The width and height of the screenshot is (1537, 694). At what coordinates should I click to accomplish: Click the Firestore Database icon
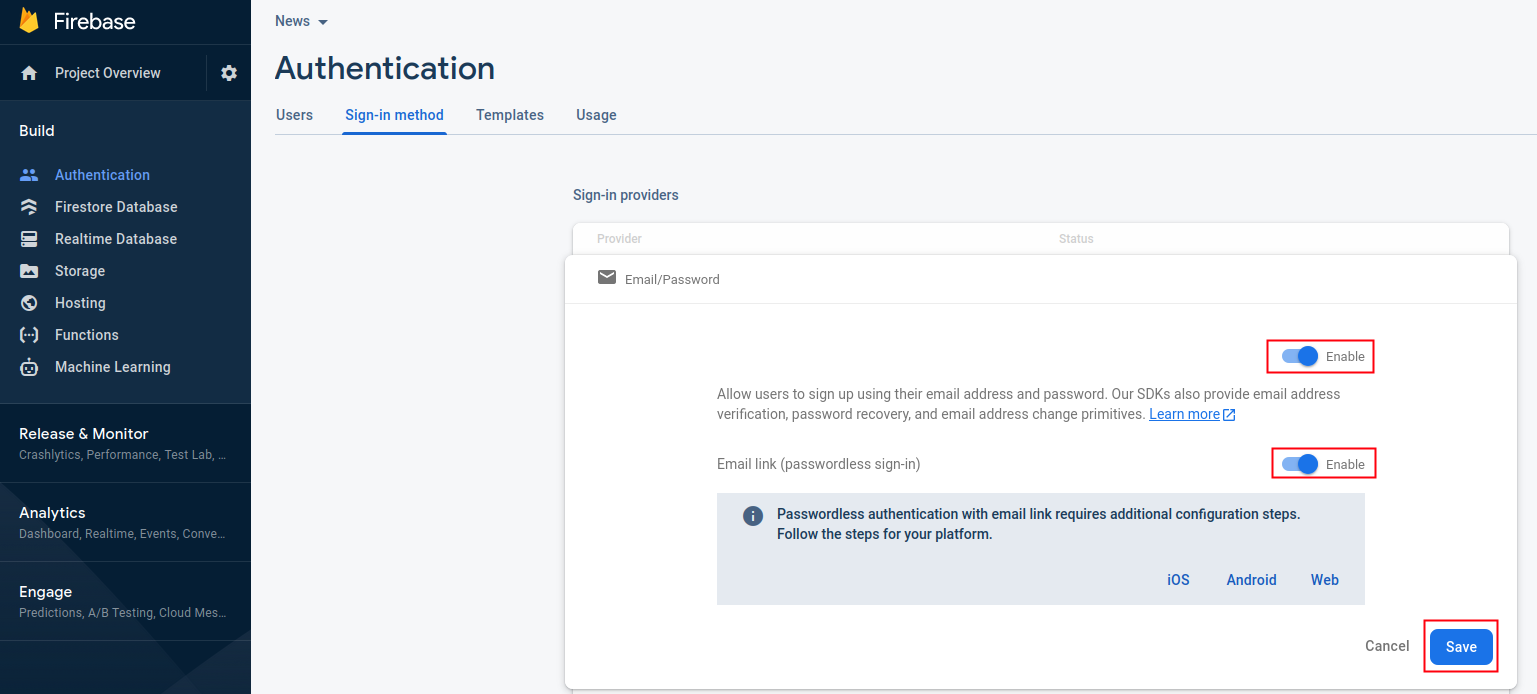tap(29, 207)
